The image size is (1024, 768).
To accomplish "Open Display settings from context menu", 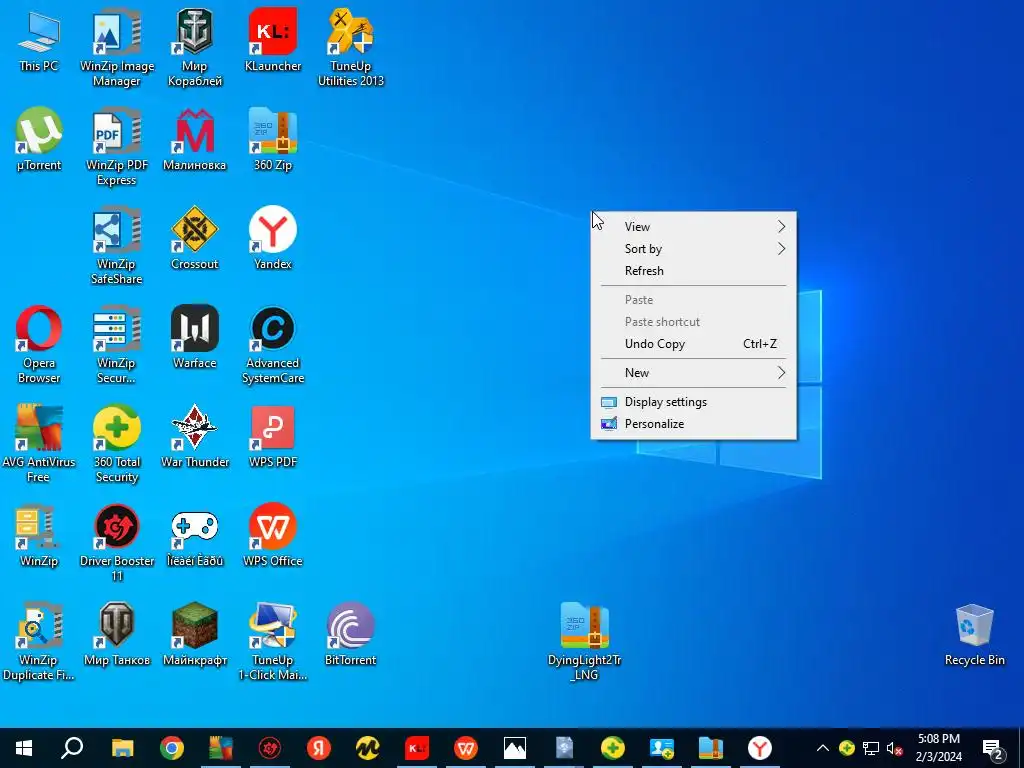I will tap(694, 402).
